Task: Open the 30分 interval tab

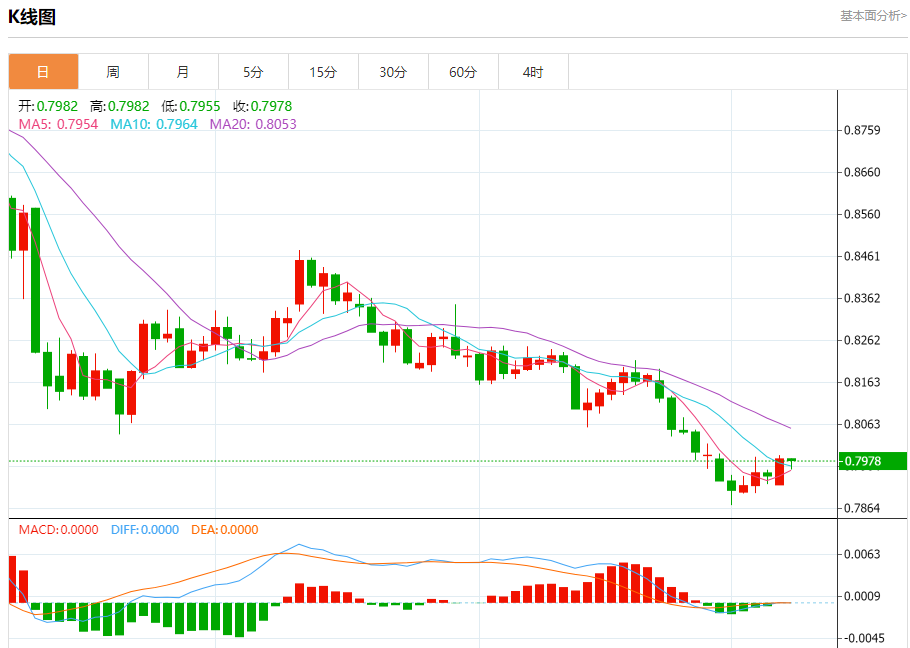Action: coord(393,72)
